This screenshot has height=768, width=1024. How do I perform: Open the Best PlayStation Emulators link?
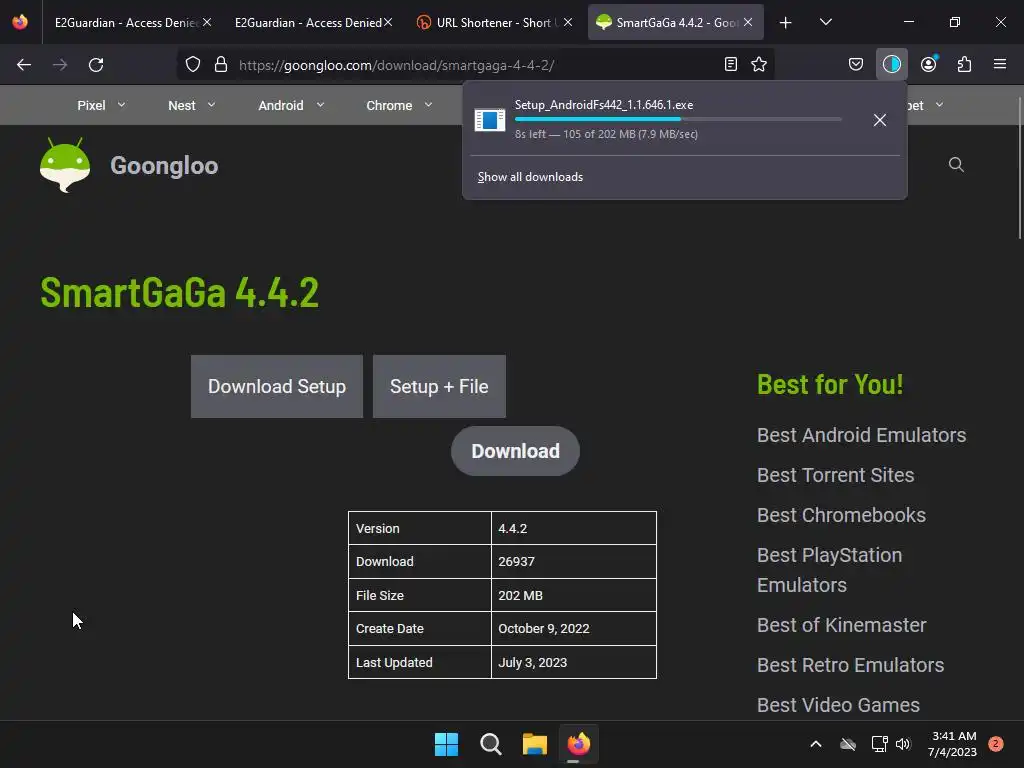point(829,570)
